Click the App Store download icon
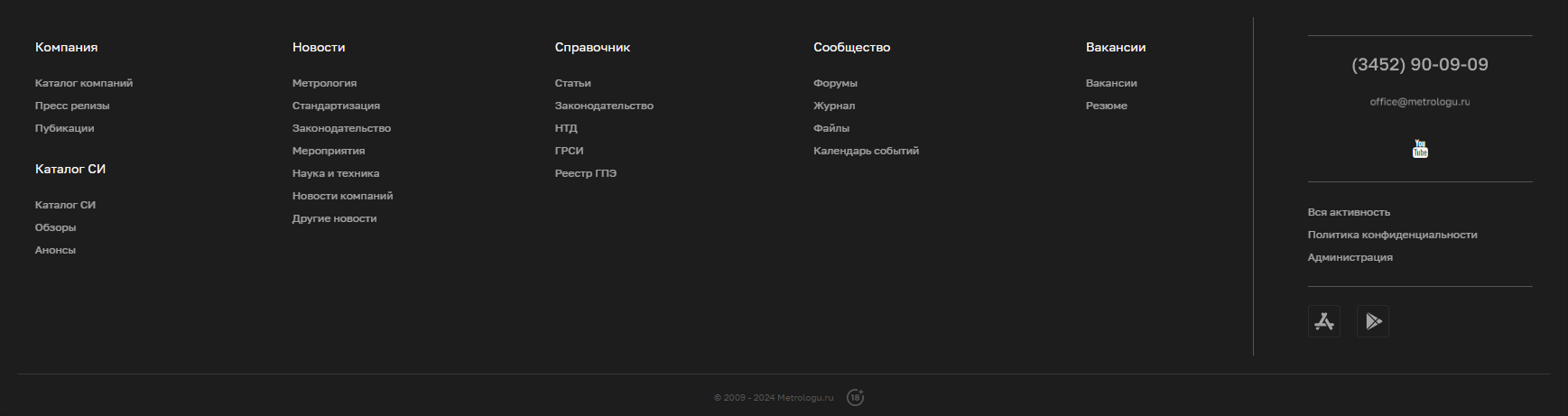Image resolution: width=1568 pixels, height=416 pixels. point(1323,321)
